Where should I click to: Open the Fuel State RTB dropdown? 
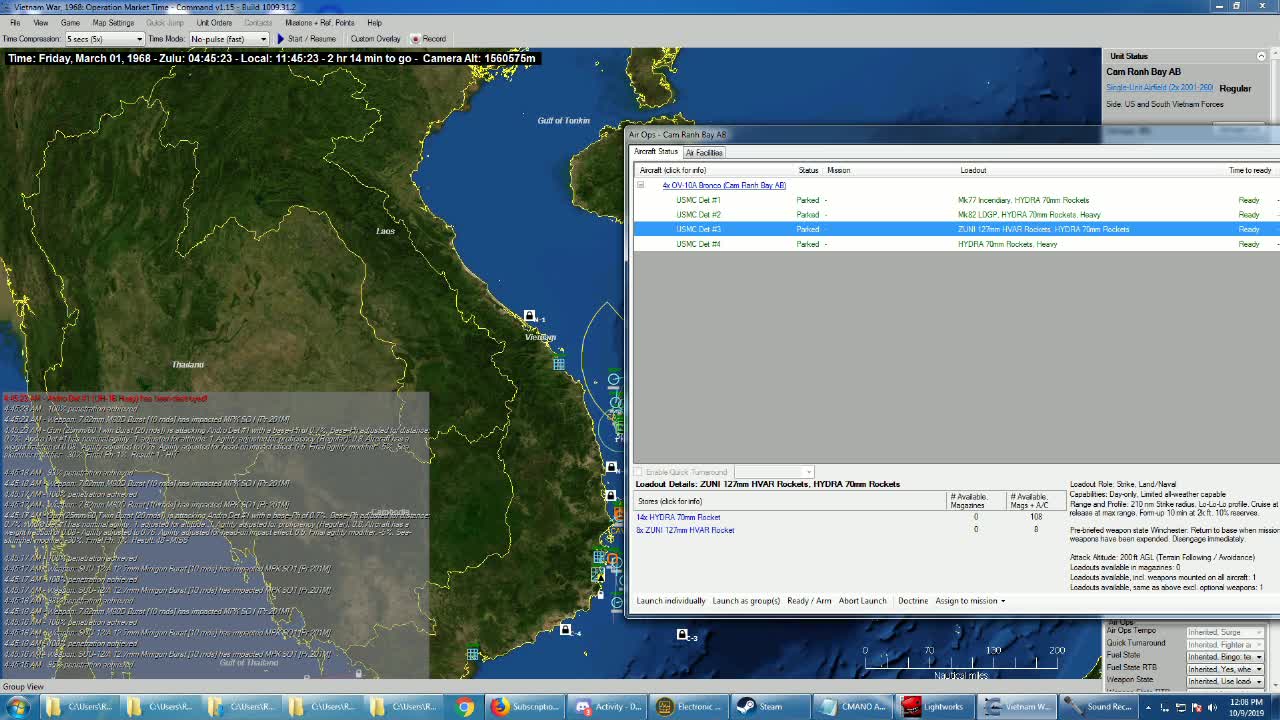pyautogui.click(x=1225, y=669)
